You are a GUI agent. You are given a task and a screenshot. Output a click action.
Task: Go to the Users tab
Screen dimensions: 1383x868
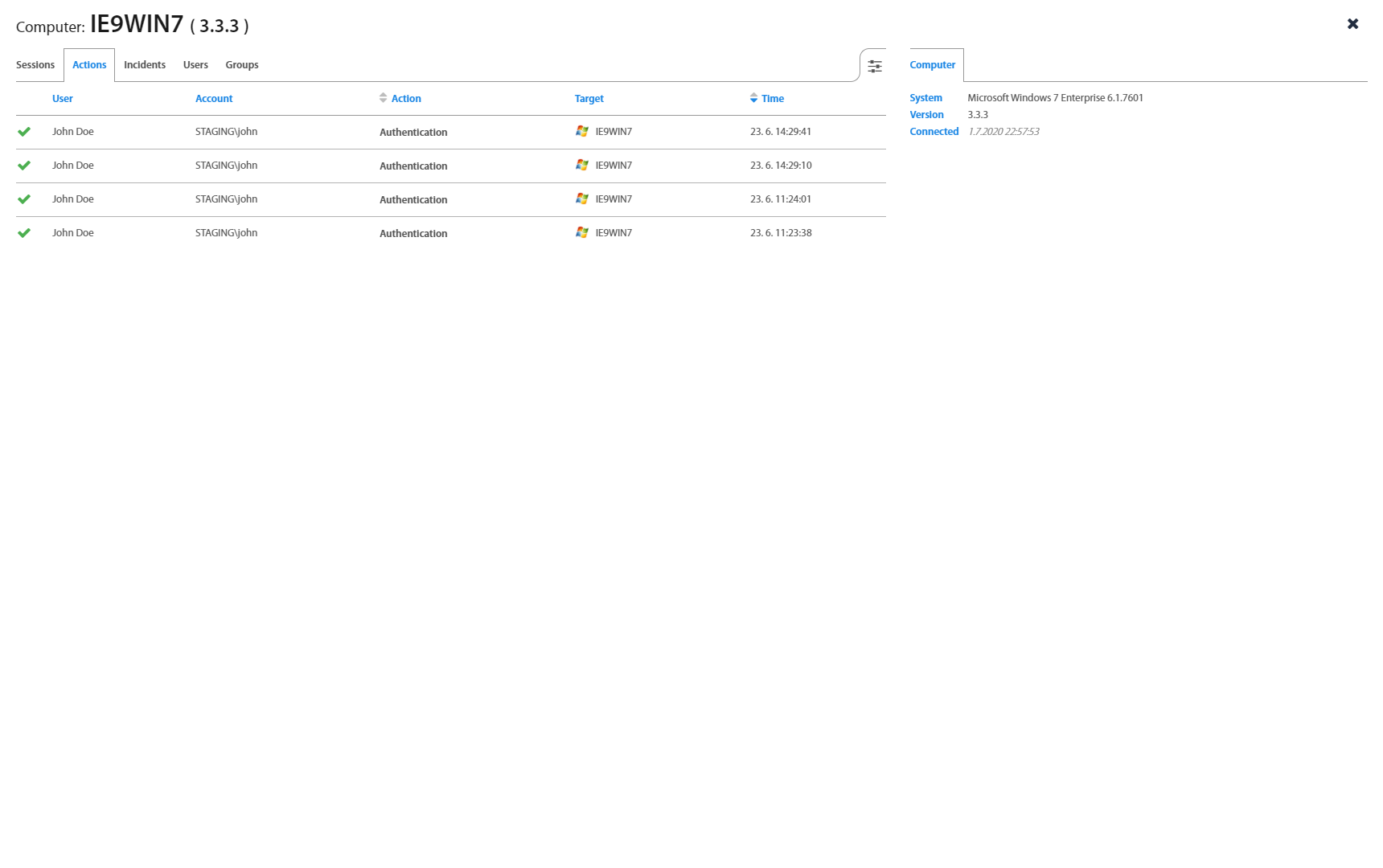(195, 65)
